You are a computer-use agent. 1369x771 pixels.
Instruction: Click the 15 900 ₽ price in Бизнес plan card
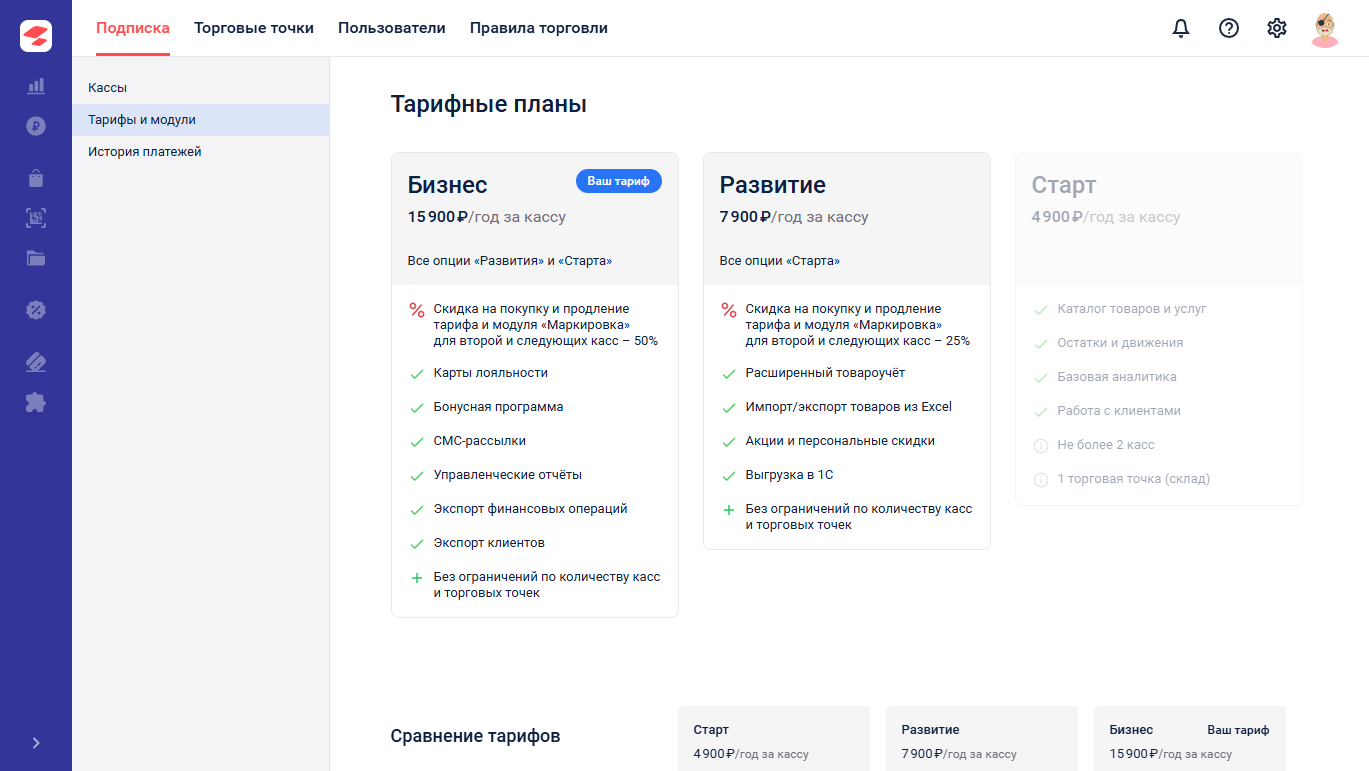click(x=438, y=217)
